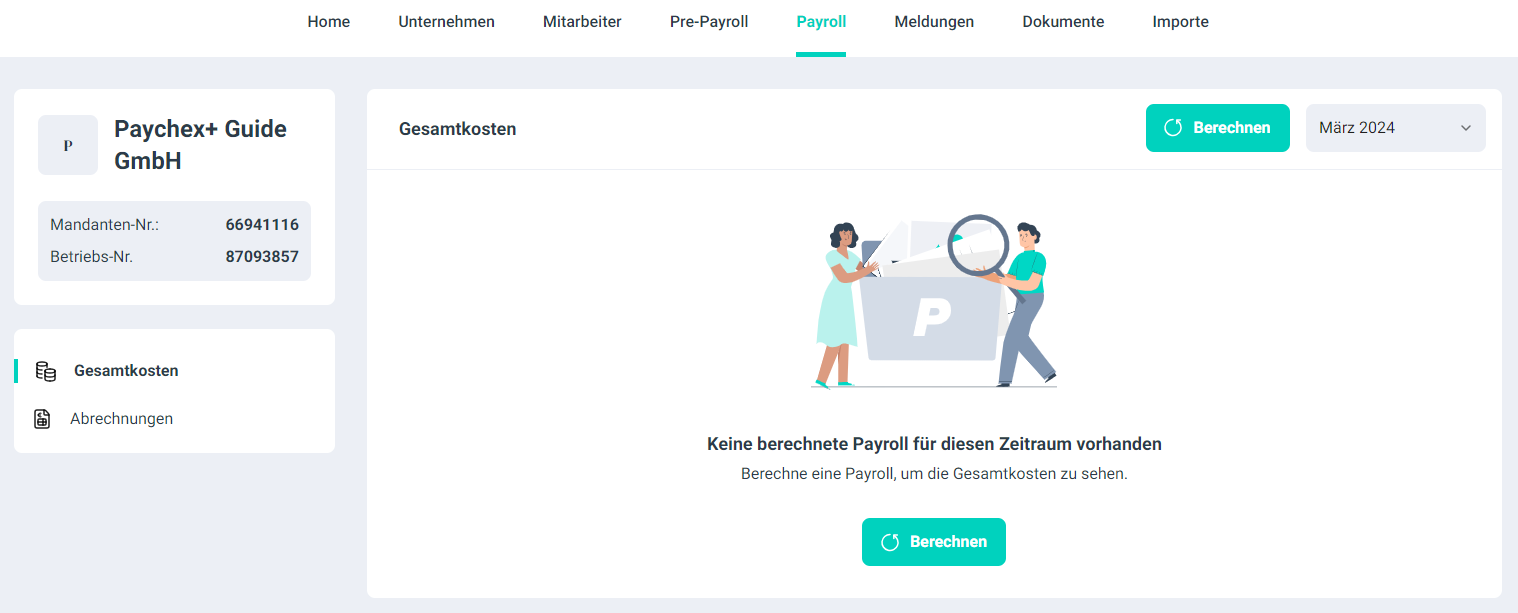This screenshot has height=613, width=1518.
Task: Click refresh icon in bottom Berechnen button
Action: [x=890, y=542]
